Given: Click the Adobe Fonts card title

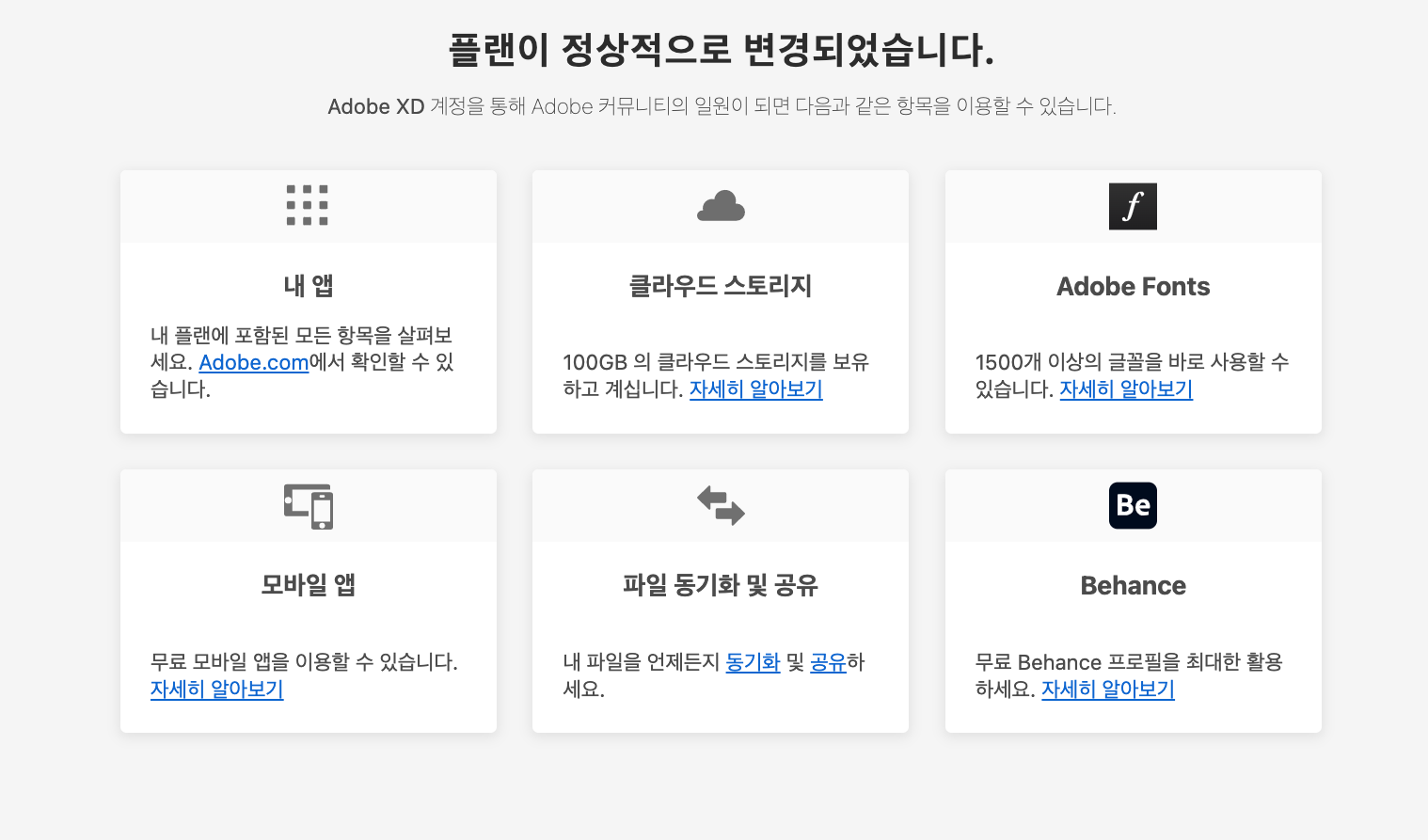Looking at the screenshot, I should (x=1133, y=286).
